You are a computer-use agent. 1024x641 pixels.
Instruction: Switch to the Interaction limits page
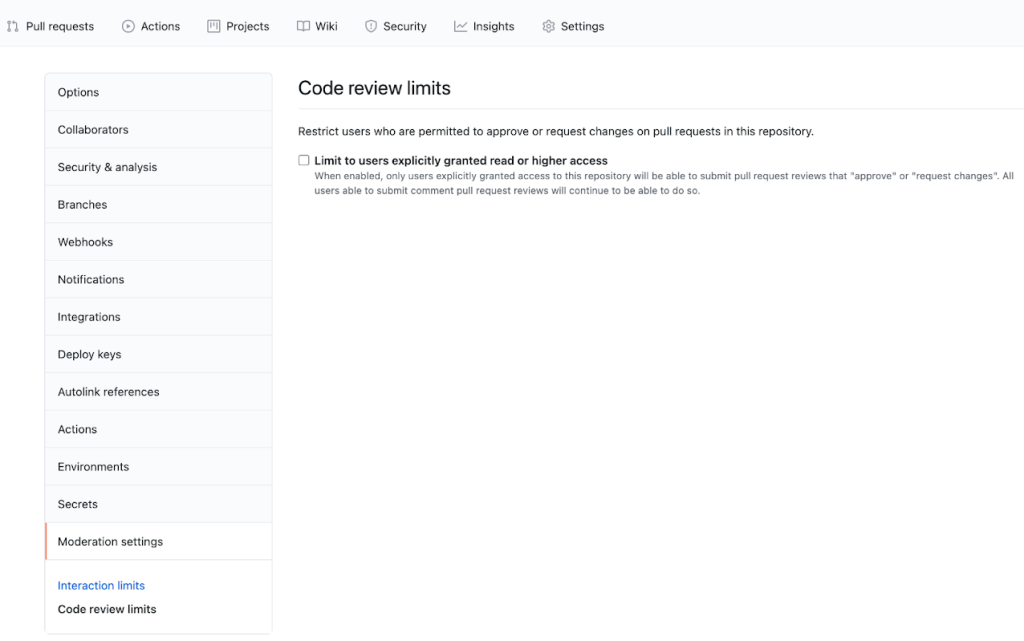101,585
